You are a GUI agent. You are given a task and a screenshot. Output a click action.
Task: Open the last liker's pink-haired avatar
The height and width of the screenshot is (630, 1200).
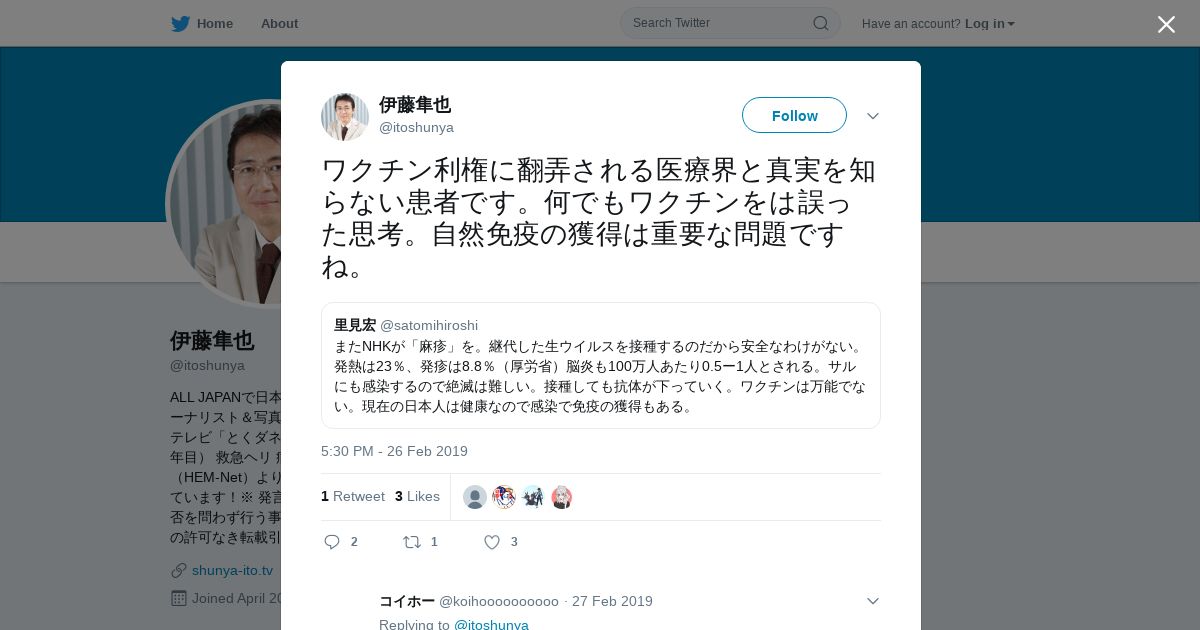coord(562,497)
